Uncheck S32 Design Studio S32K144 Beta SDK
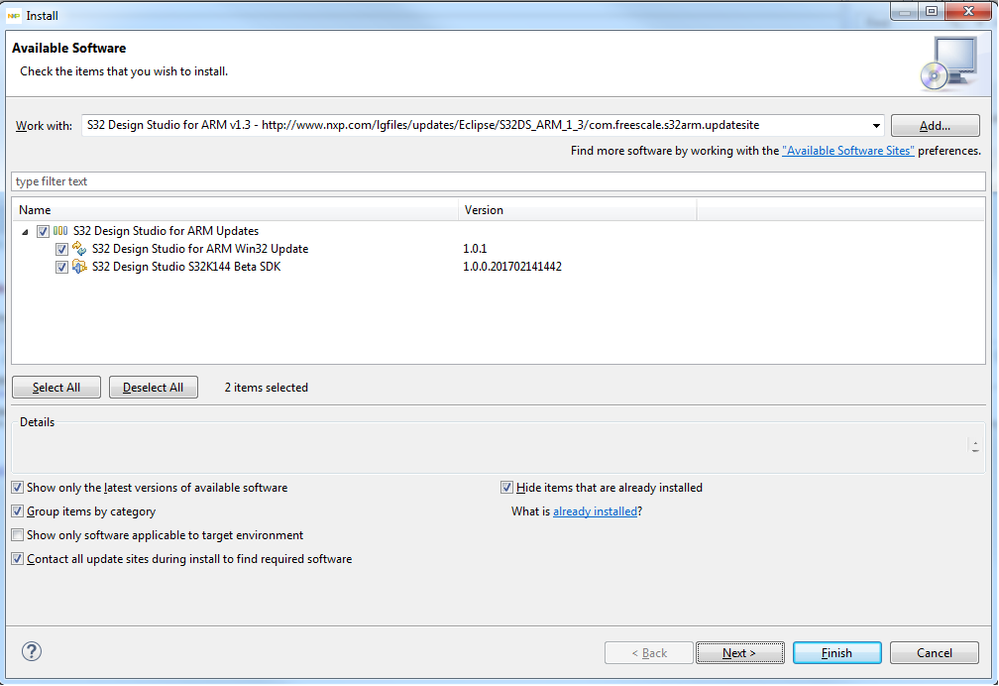 point(61,267)
